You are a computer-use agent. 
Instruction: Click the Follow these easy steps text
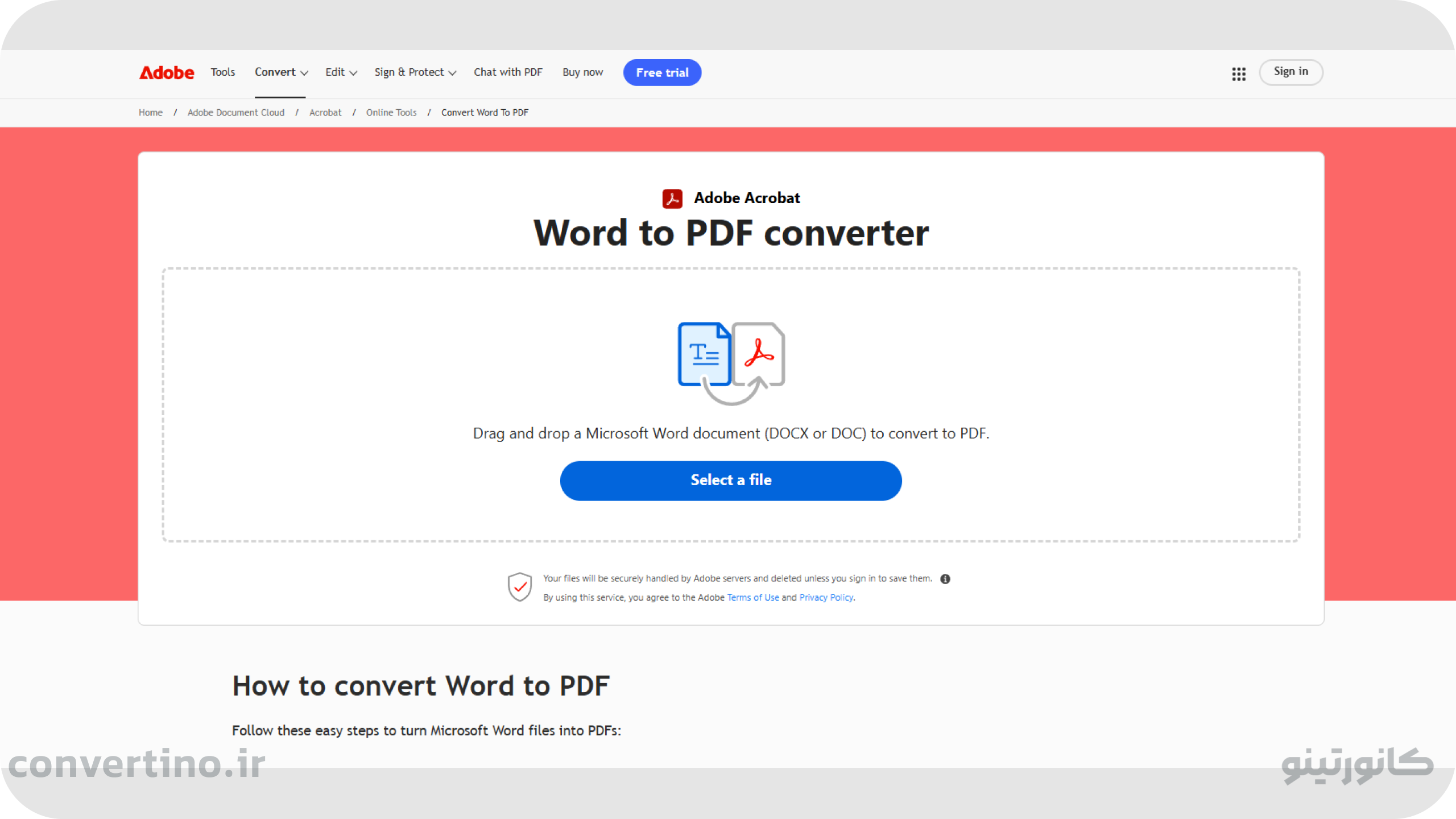point(427,731)
